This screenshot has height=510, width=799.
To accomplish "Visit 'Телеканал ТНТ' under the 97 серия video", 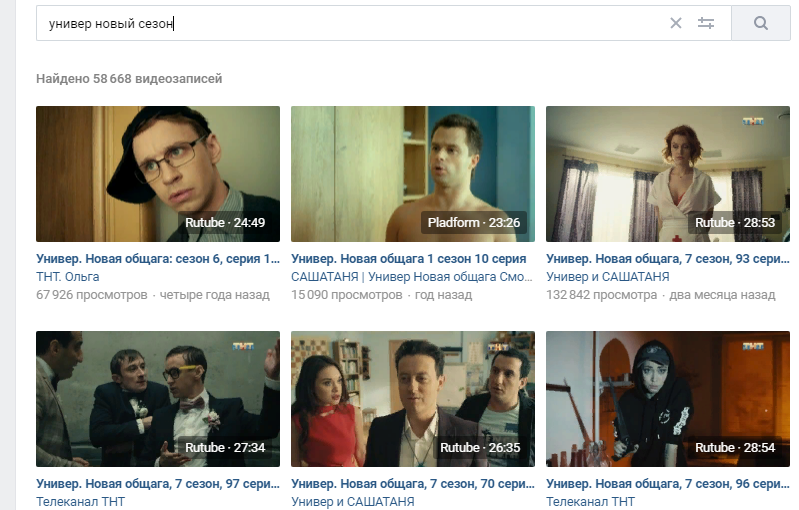I will [81, 502].
